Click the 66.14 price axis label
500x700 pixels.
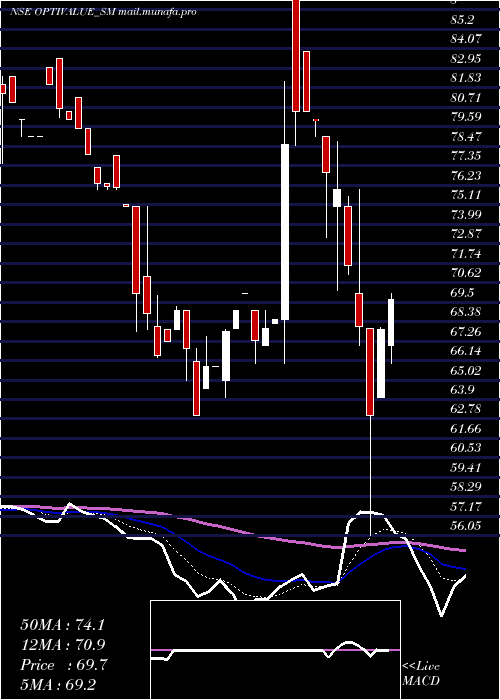click(467, 351)
